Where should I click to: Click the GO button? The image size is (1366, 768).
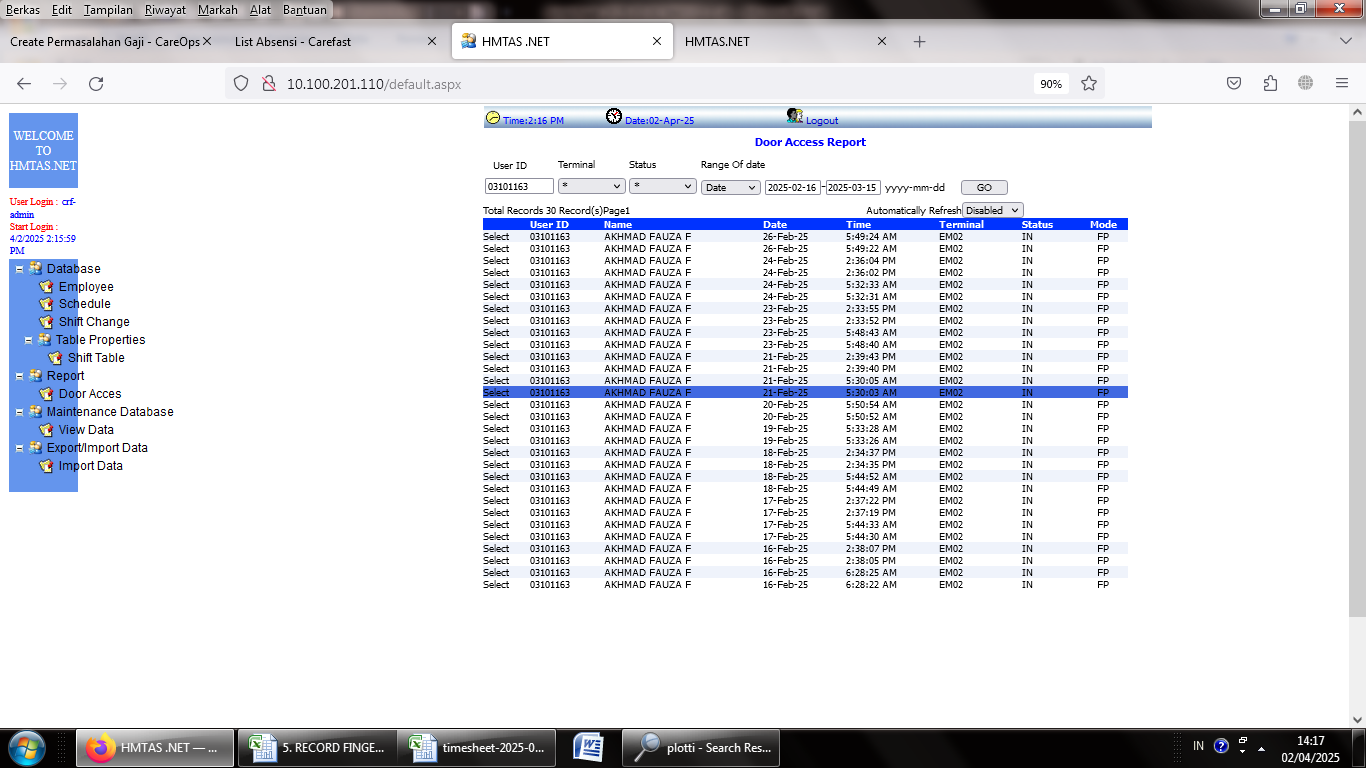click(x=984, y=187)
